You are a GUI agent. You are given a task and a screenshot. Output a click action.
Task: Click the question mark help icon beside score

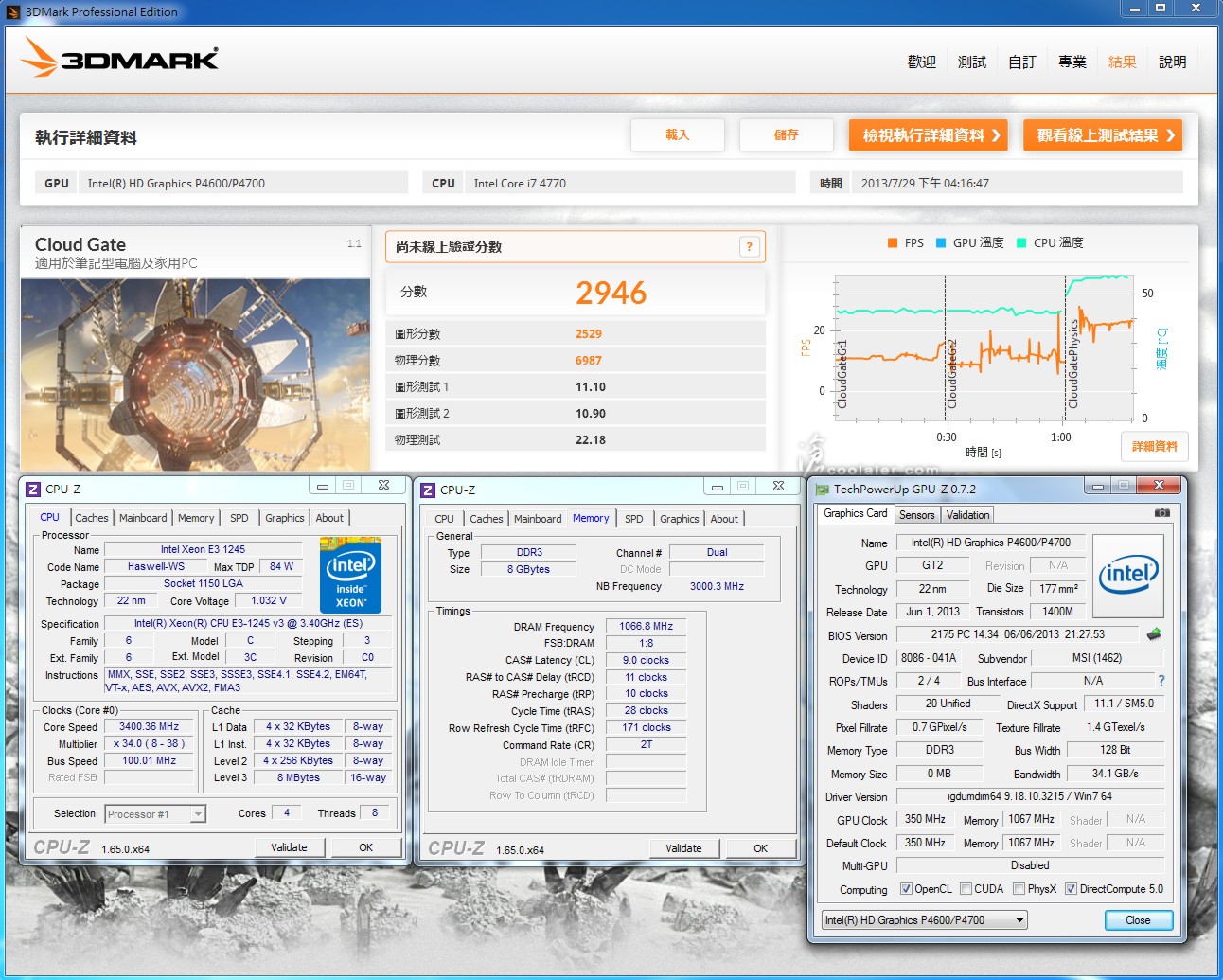749,247
